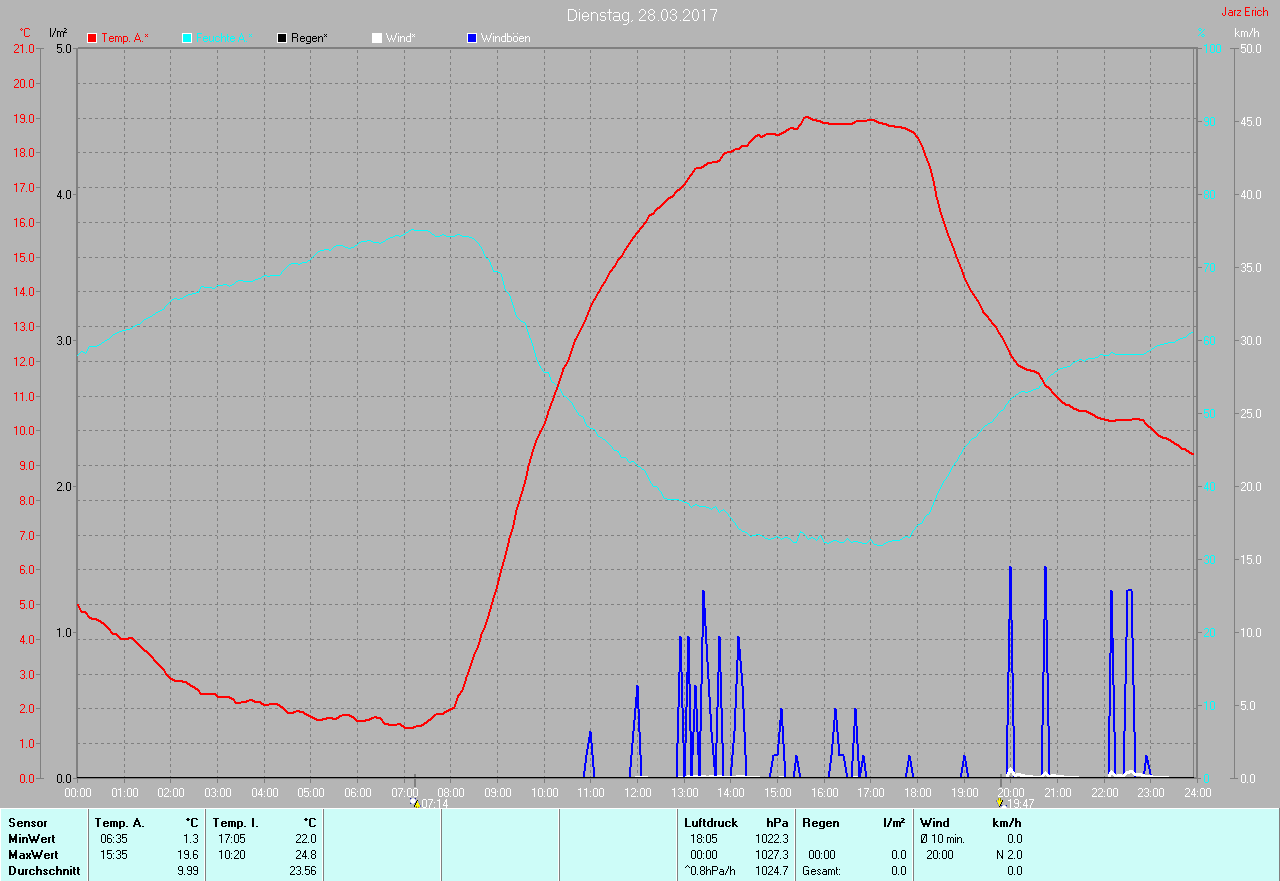This screenshot has height=881, width=1280.
Task: Click the 'Jarz Erich' author label
Action: point(1245,12)
